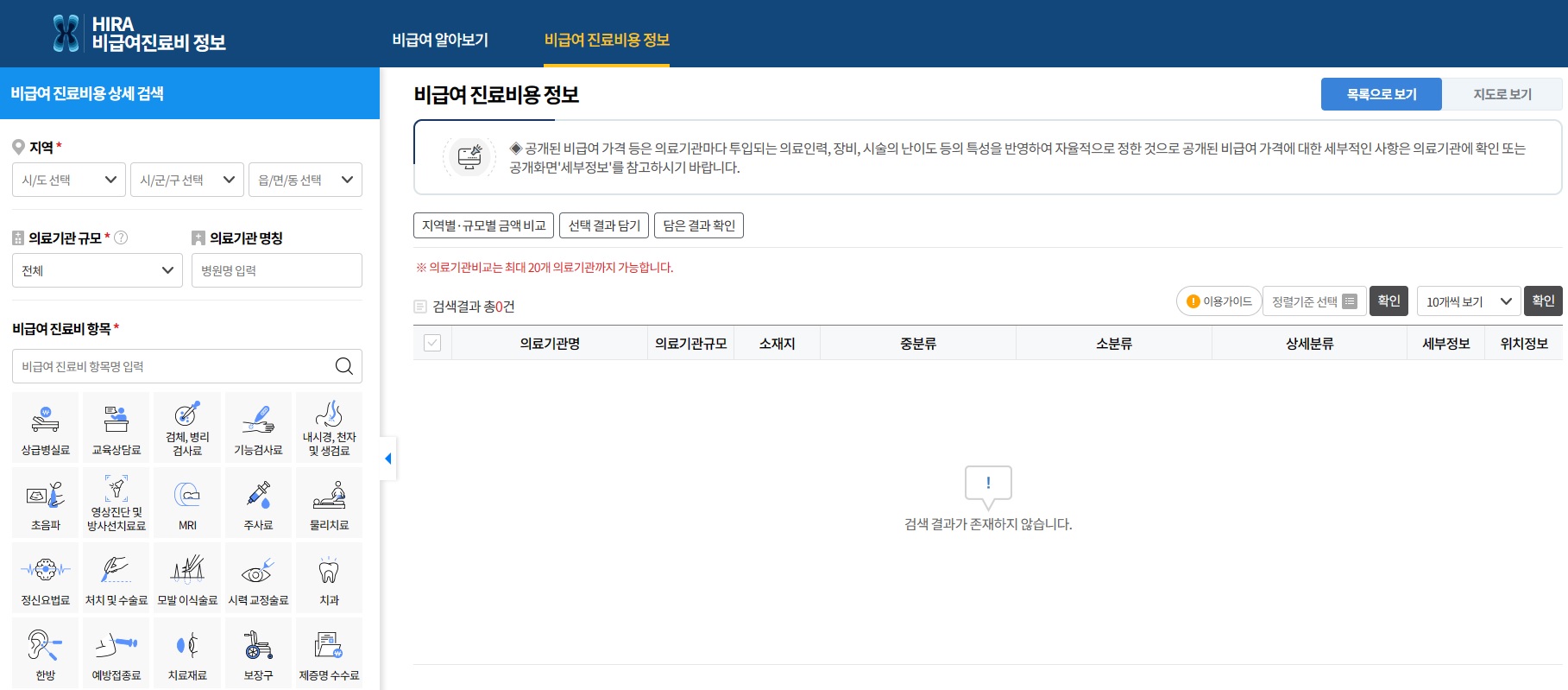Image resolution: width=1568 pixels, height=690 pixels.
Task: Choose the 치과 tooth icon
Action: coord(329,578)
